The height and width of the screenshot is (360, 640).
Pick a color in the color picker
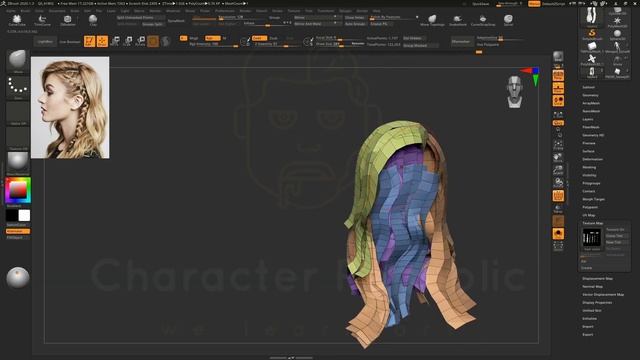pyautogui.click(x=18, y=190)
